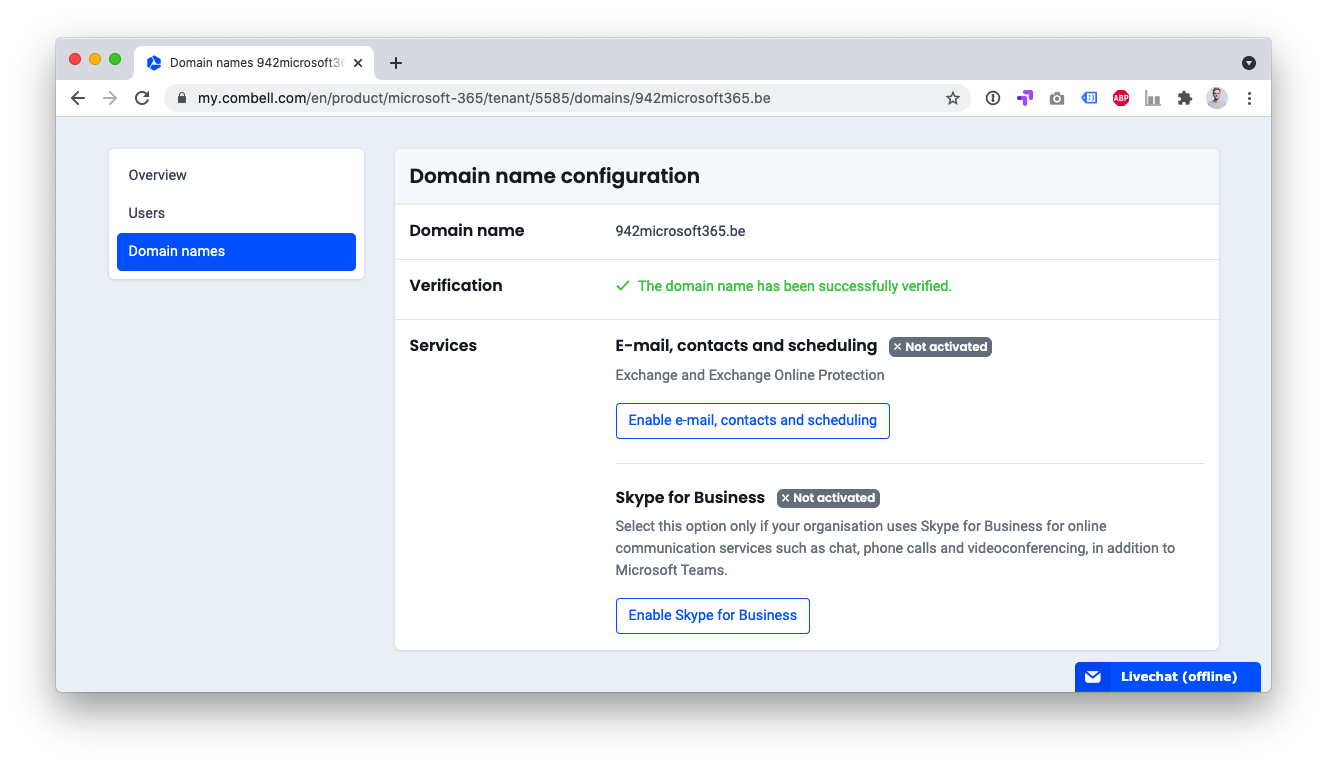
Task: Click the macOS yellow minimize window button
Action: pyautogui.click(x=95, y=59)
